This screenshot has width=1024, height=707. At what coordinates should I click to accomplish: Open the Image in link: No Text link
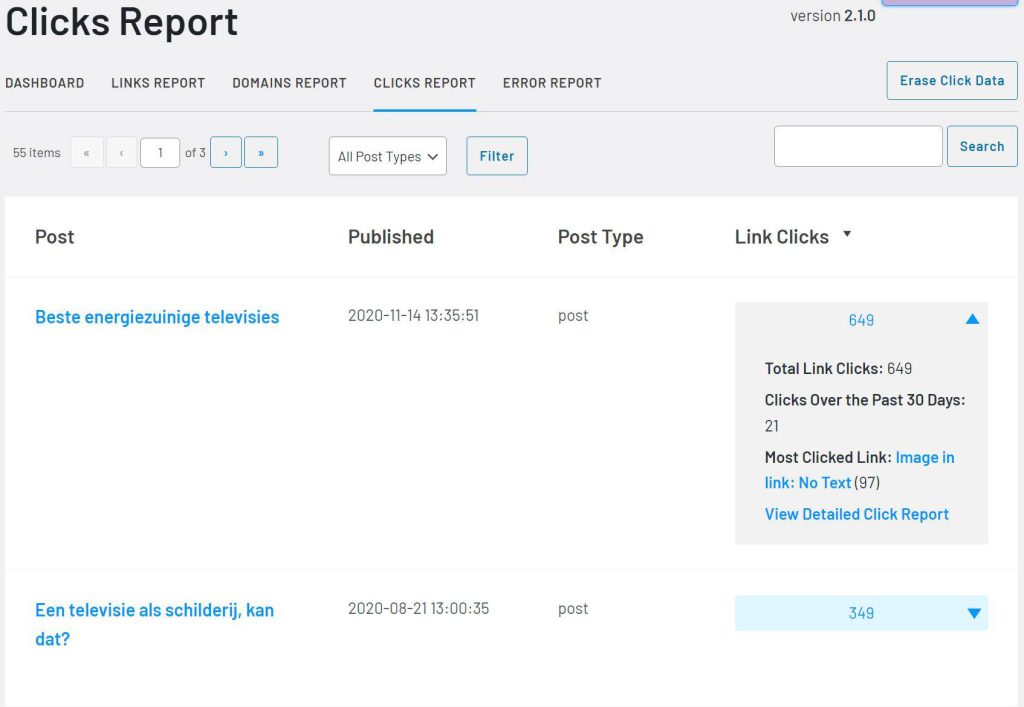click(859, 470)
